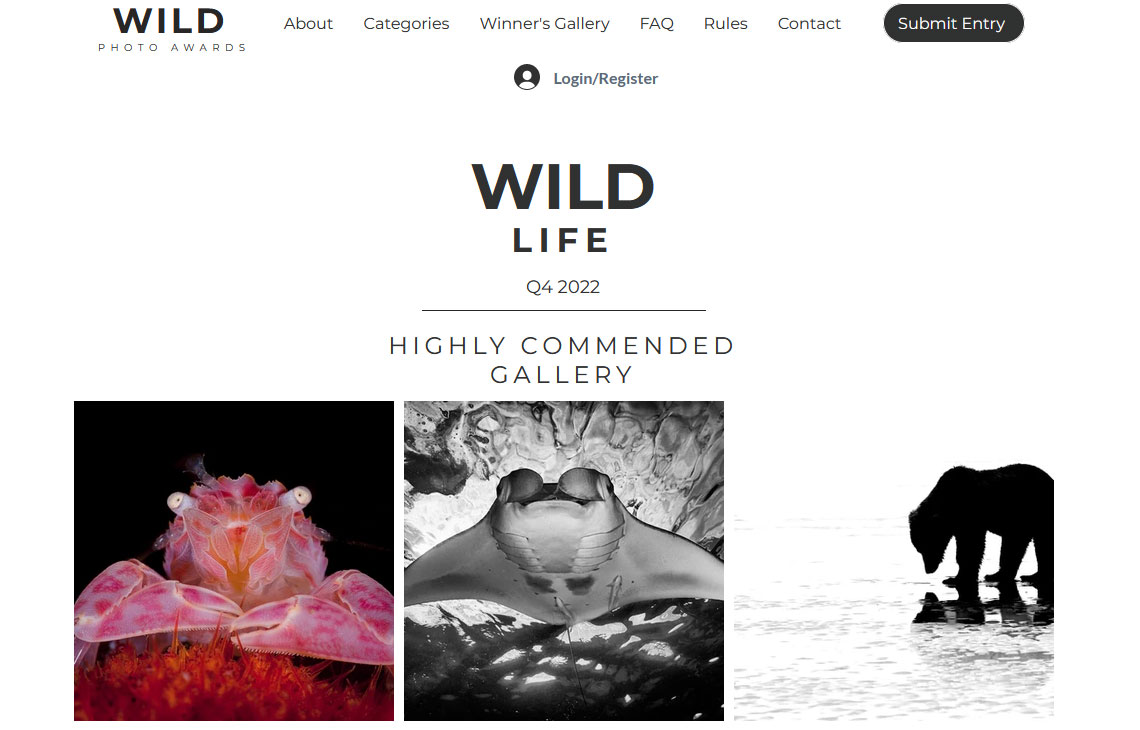
Task: Open the Categories menu item
Action: [x=406, y=23]
